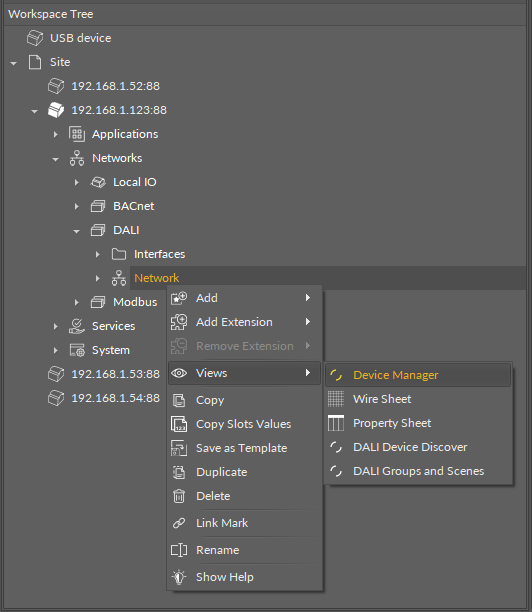Viewport: 532px width, 612px height.
Task: Choose Copy Slots Values
Action: point(245,424)
